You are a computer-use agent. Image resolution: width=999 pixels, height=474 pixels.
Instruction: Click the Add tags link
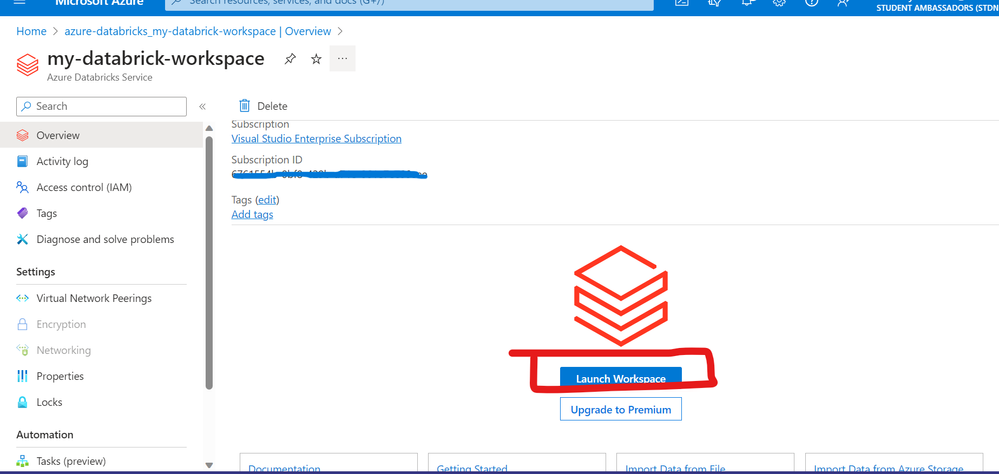[x=252, y=215]
